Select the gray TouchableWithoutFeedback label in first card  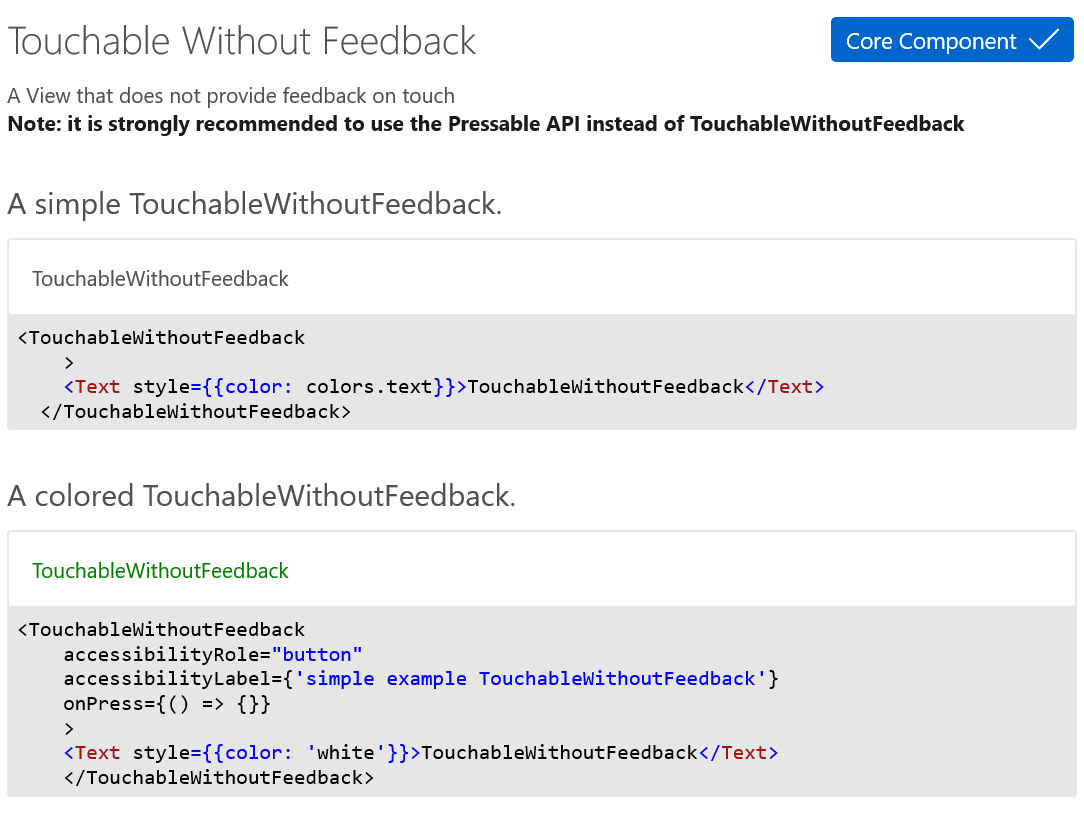pos(159,278)
